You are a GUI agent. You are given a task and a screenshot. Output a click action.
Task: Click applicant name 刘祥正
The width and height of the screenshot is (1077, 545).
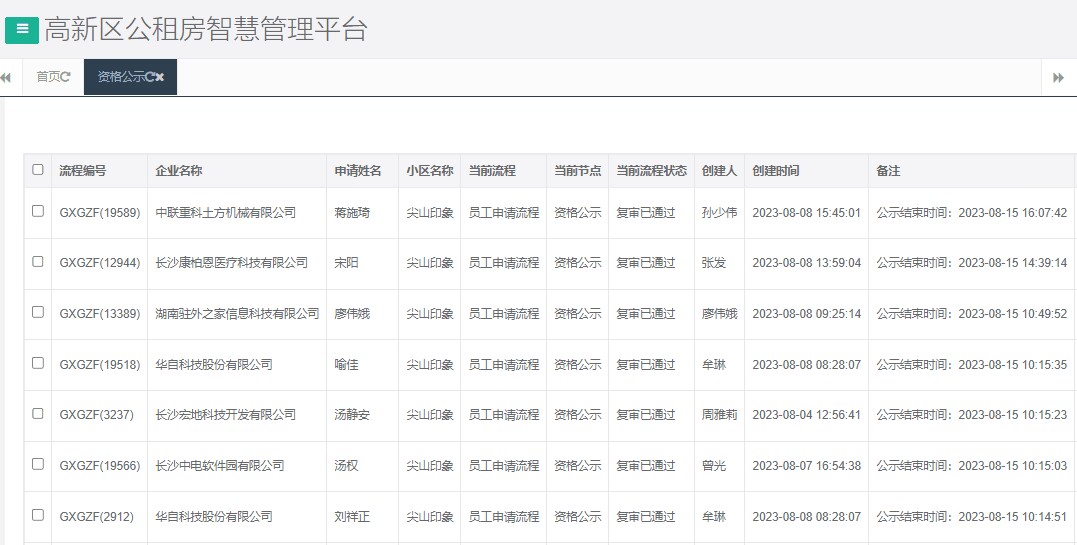tap(352, 516)
